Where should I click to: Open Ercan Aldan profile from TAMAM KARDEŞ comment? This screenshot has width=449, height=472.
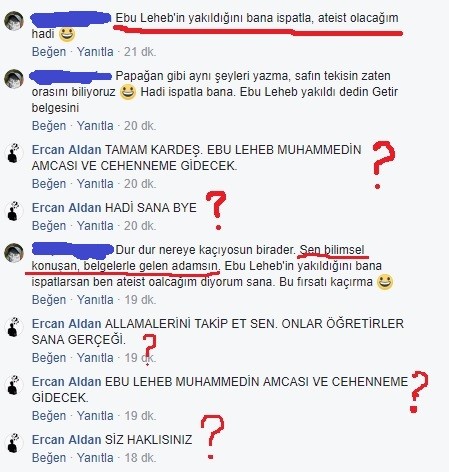point(66,150)
